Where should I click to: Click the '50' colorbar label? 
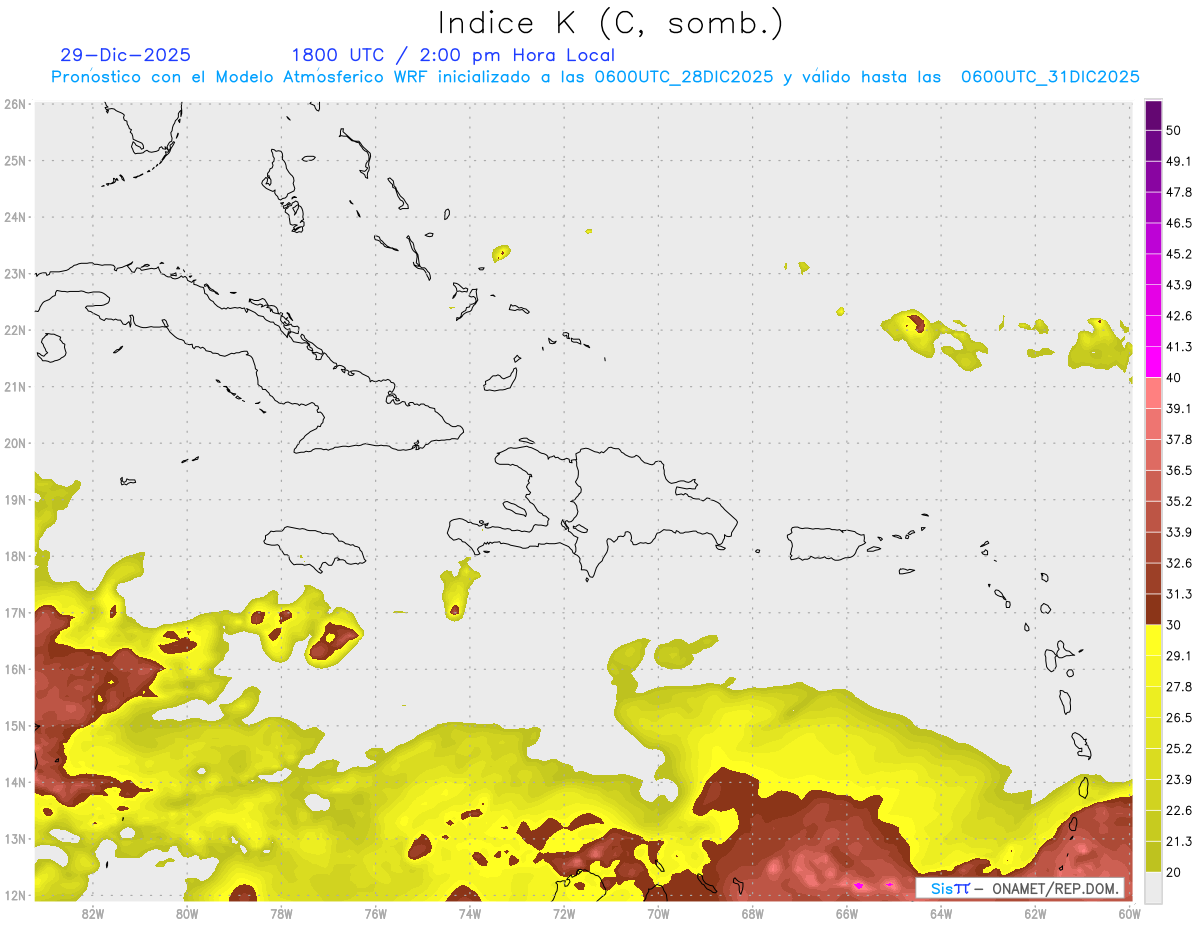(1174, 130)
